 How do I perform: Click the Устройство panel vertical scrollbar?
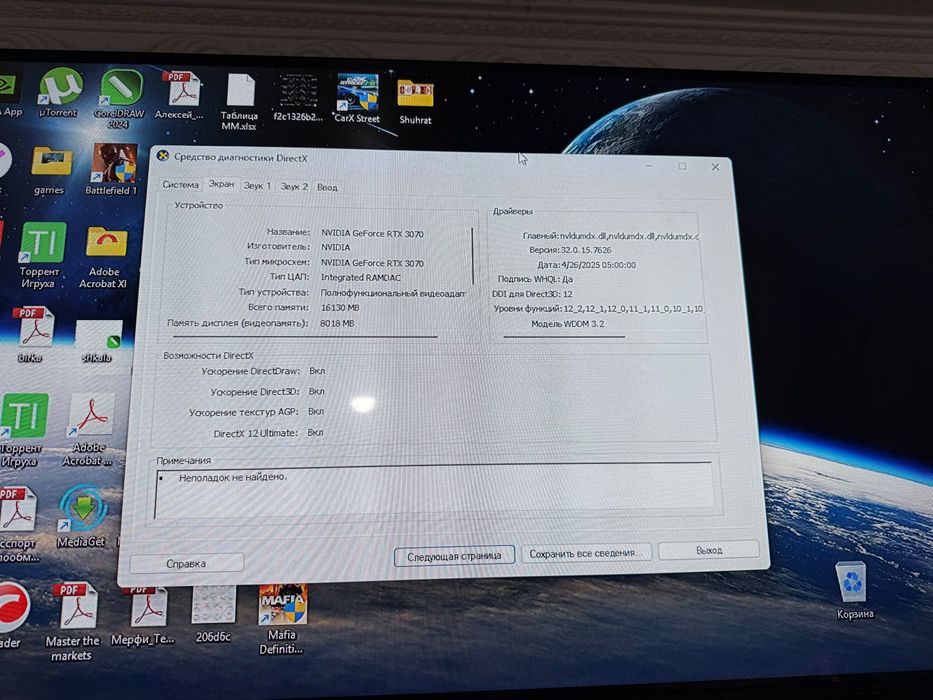[473, 256]
